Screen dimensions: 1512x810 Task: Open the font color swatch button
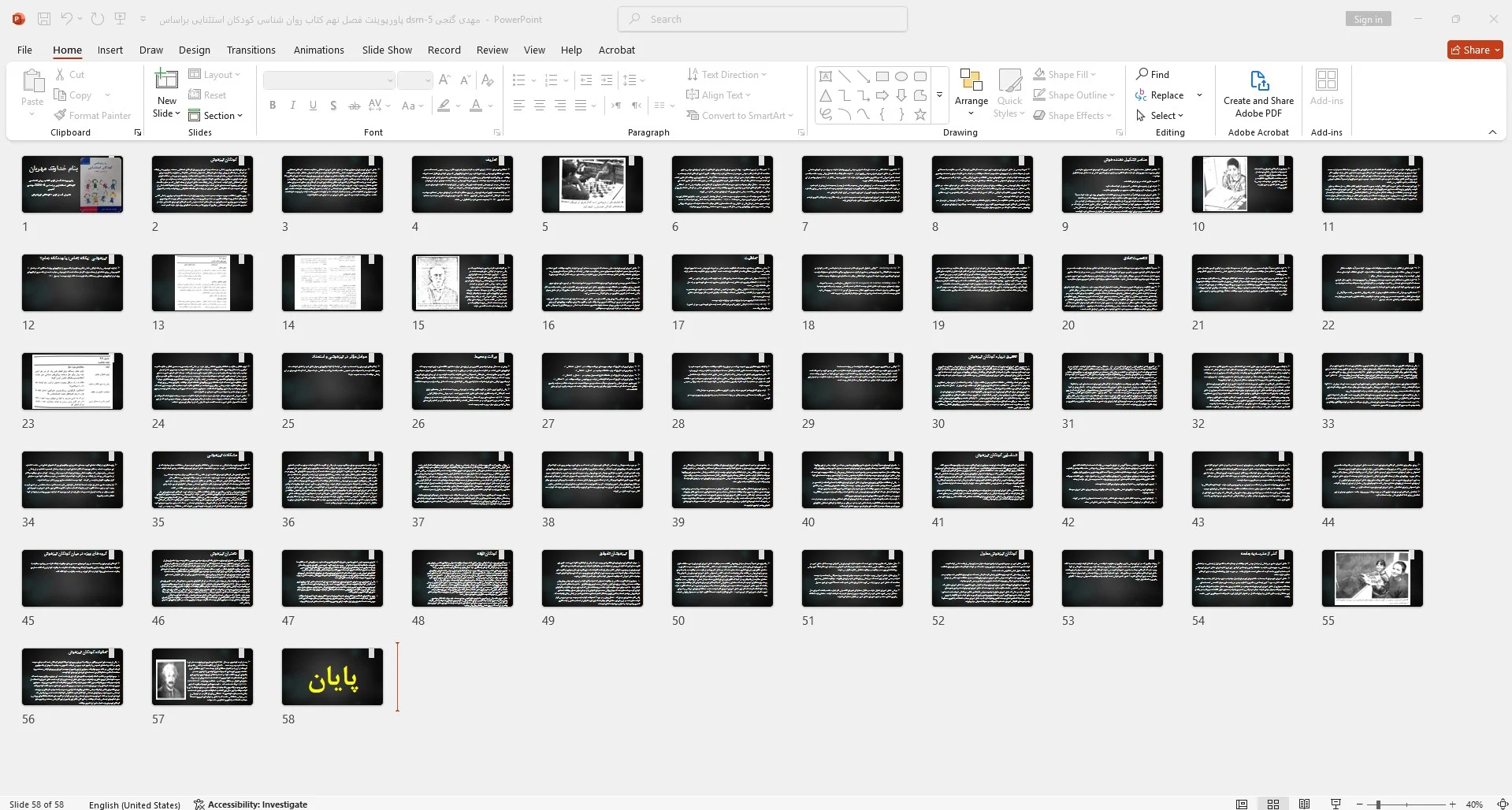(x=476, y=106)
